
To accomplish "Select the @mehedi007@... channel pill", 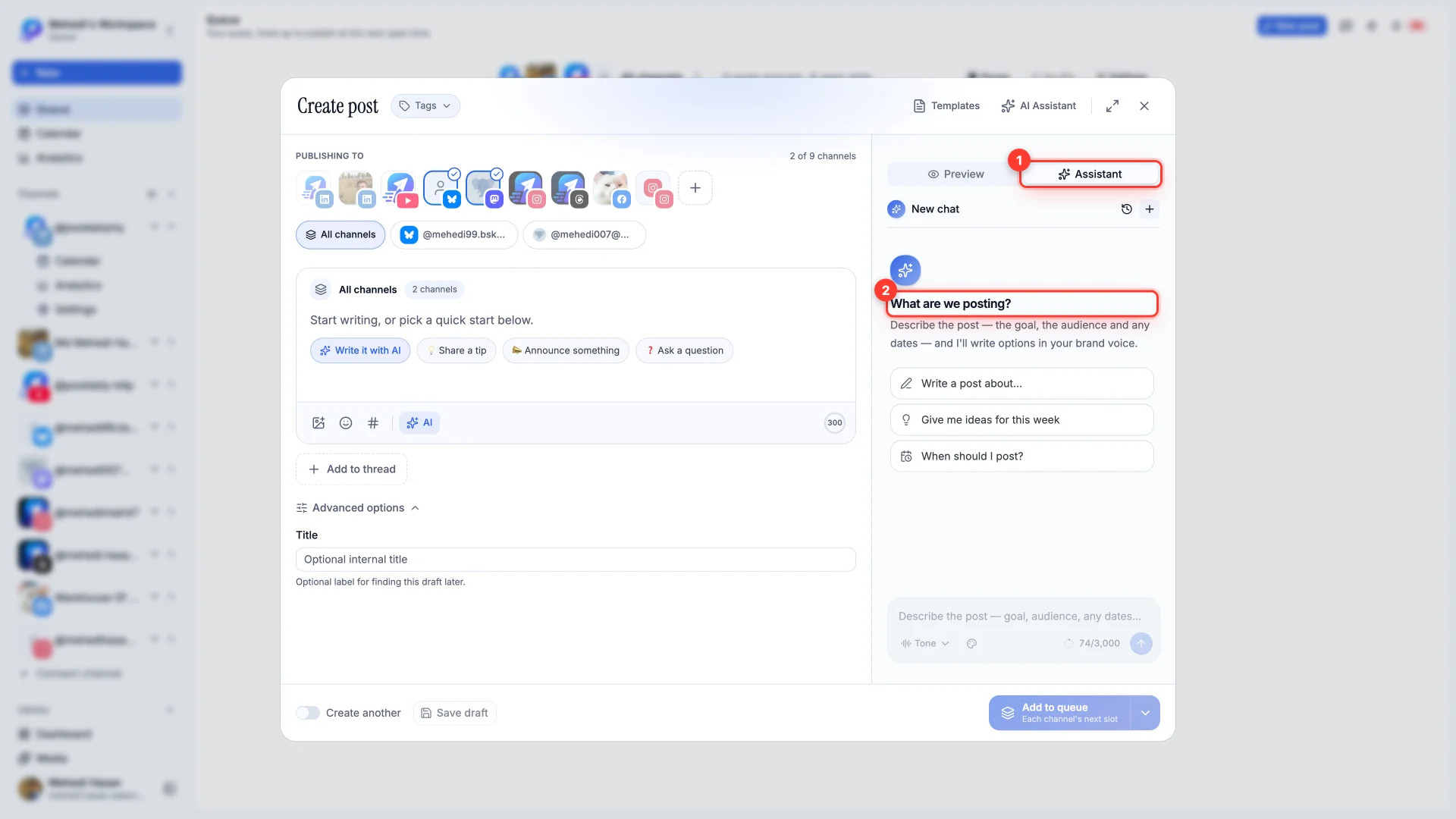I will pyautogui.click(x=584, y=235).
